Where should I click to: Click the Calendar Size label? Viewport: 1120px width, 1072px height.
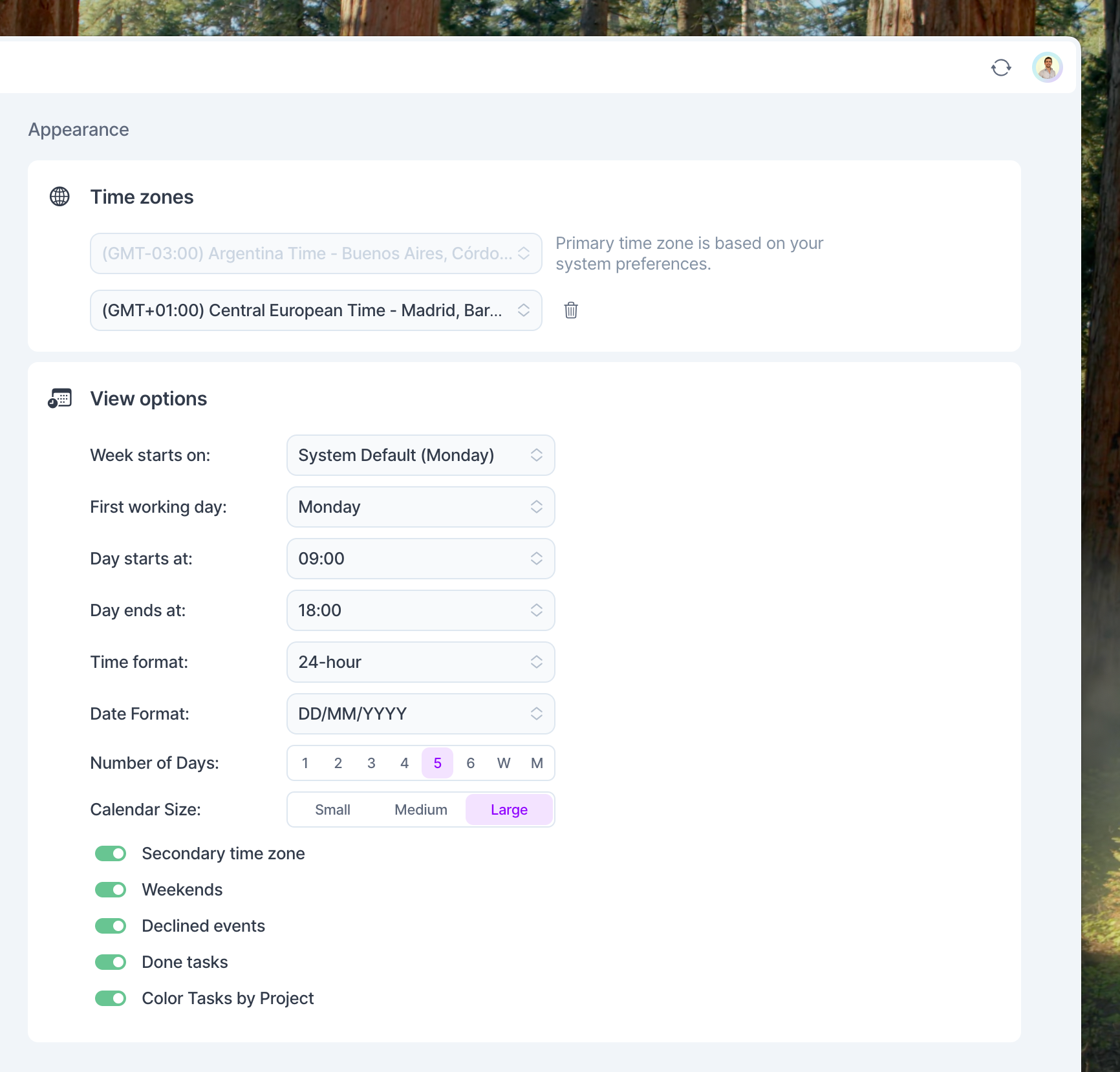(x=145, y=809)
